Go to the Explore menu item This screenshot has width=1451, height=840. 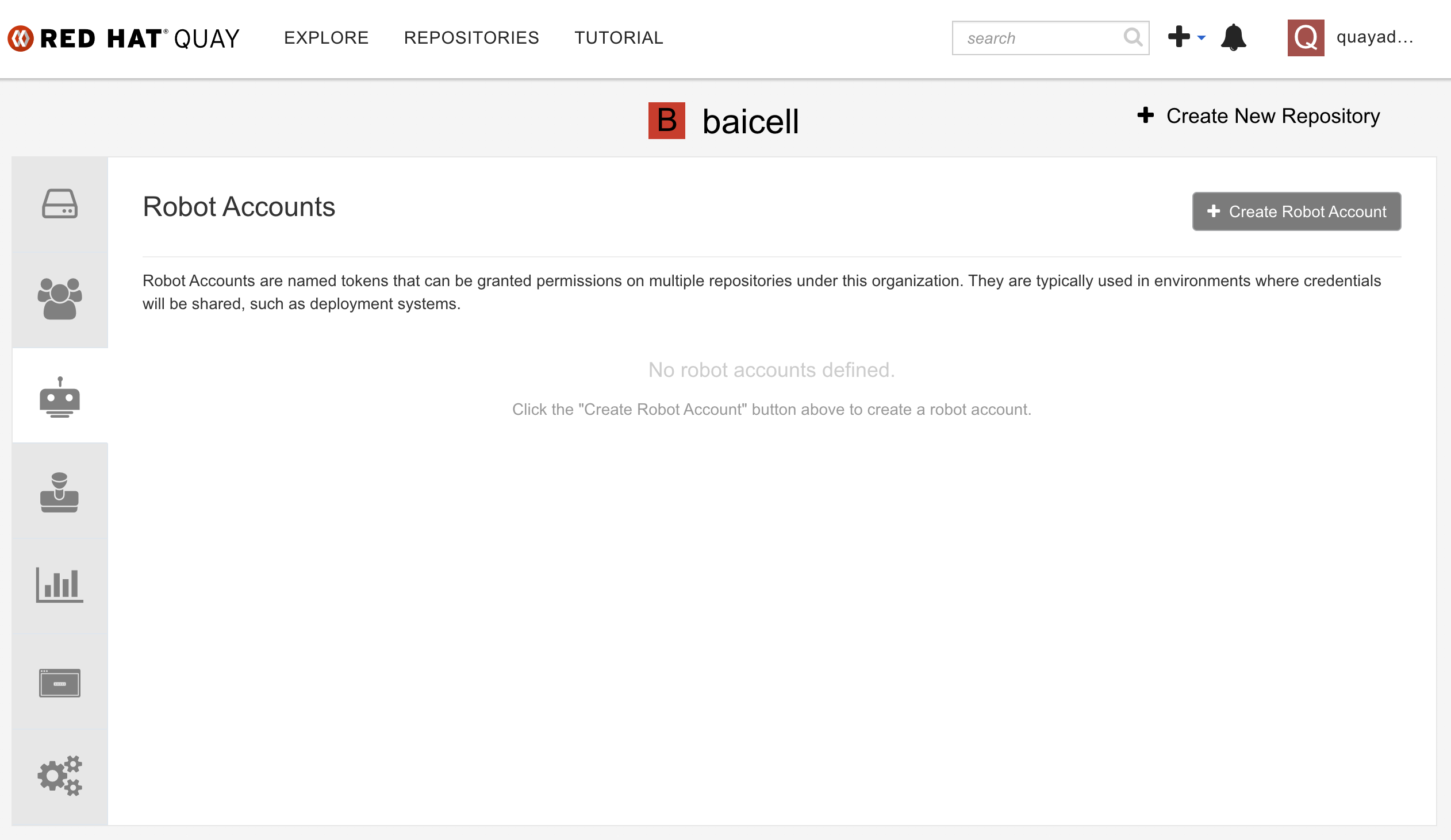[326, 38]
